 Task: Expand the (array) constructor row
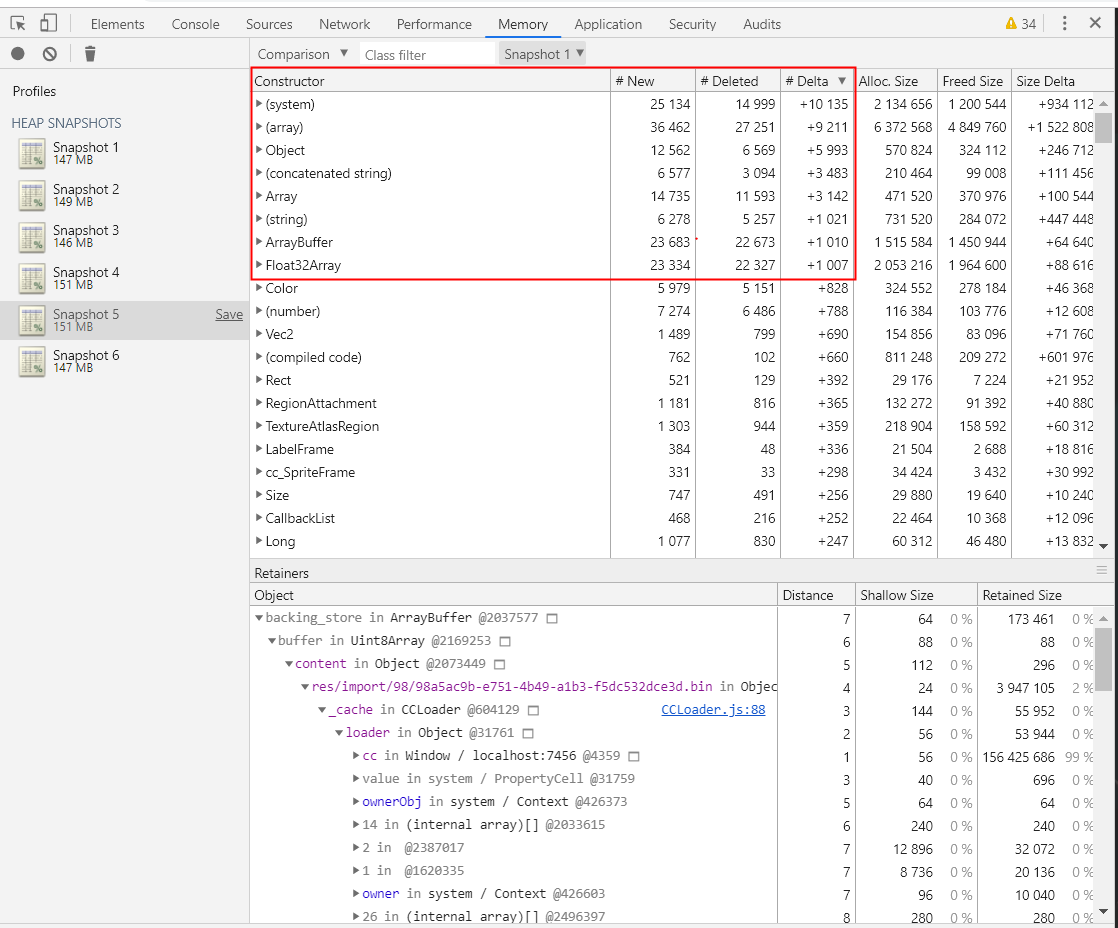click(260, 127)
